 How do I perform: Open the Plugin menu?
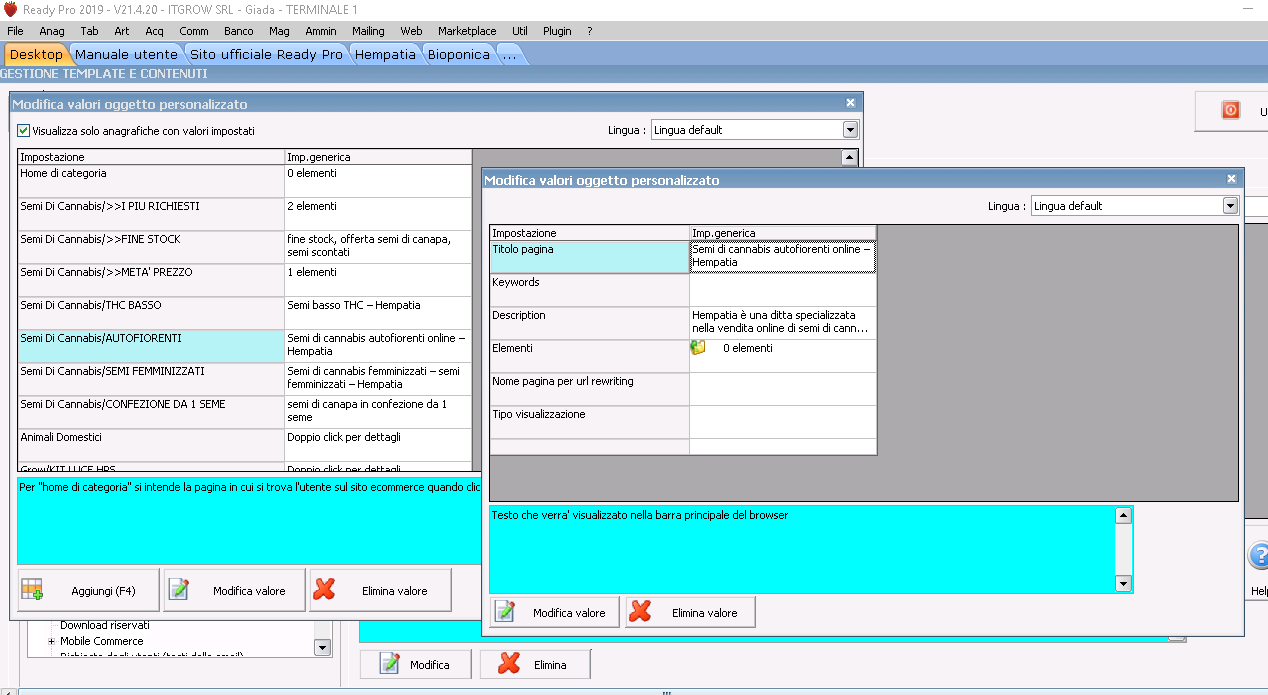coord(557,31)
